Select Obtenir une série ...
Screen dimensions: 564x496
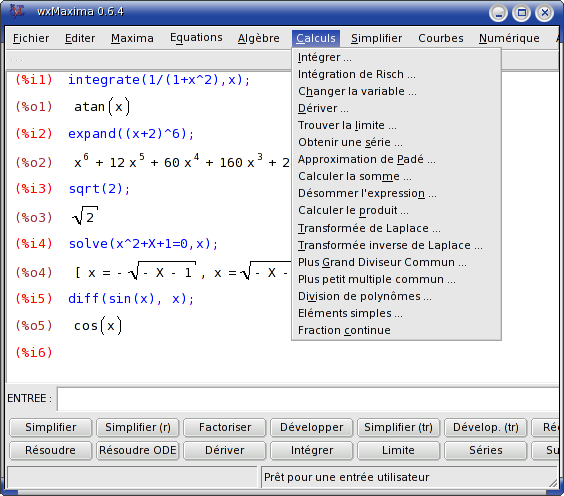[396, 142]
